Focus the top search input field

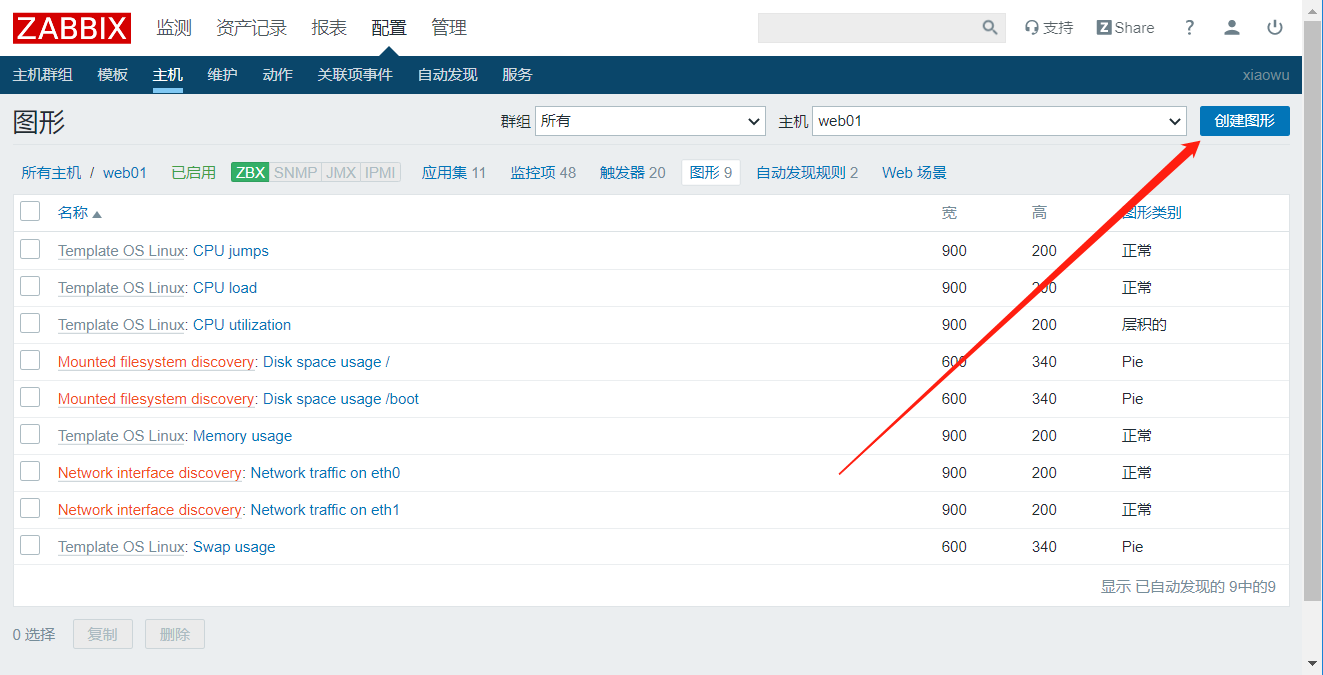coord(865,28)
